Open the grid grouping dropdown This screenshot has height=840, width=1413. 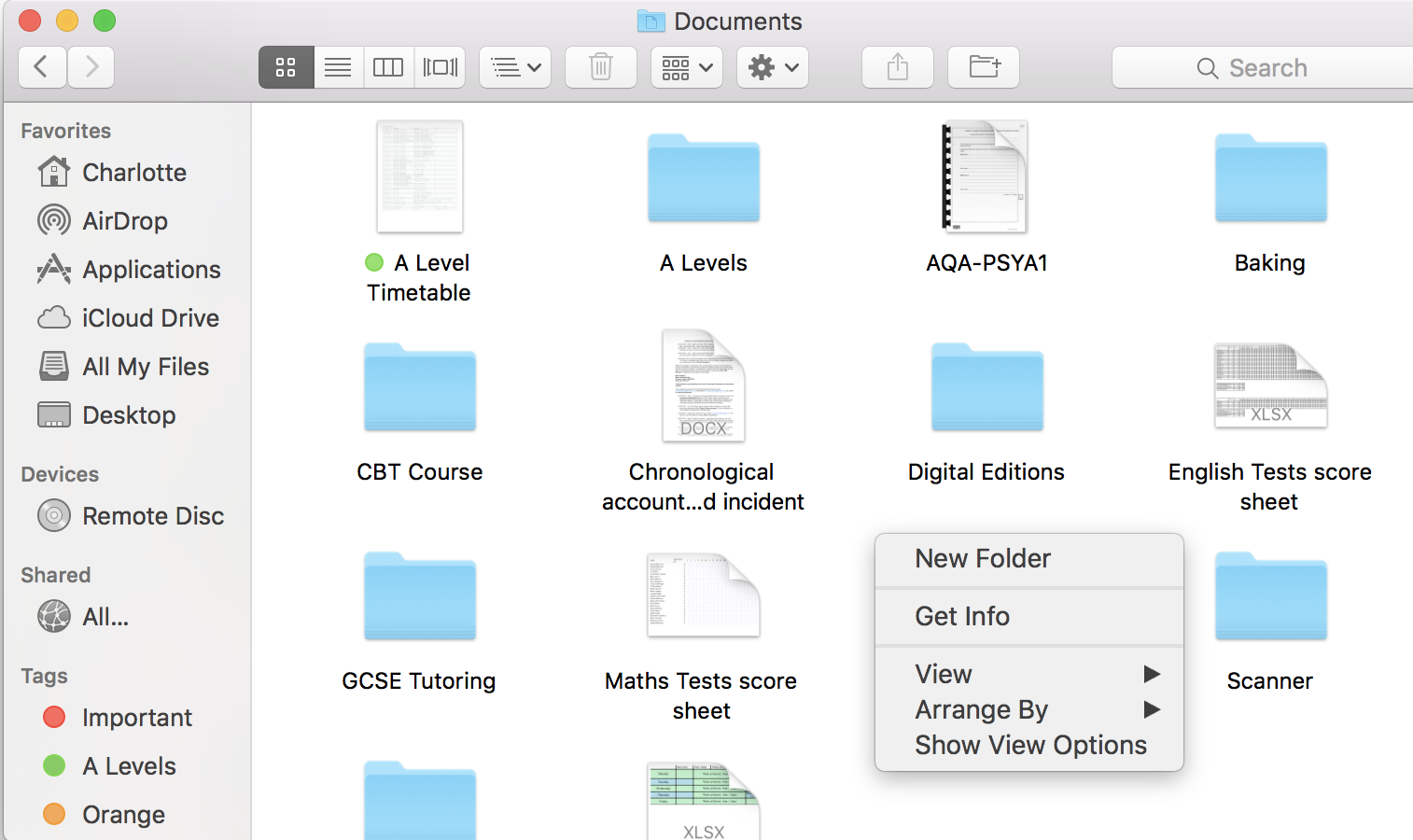[687, 67]
